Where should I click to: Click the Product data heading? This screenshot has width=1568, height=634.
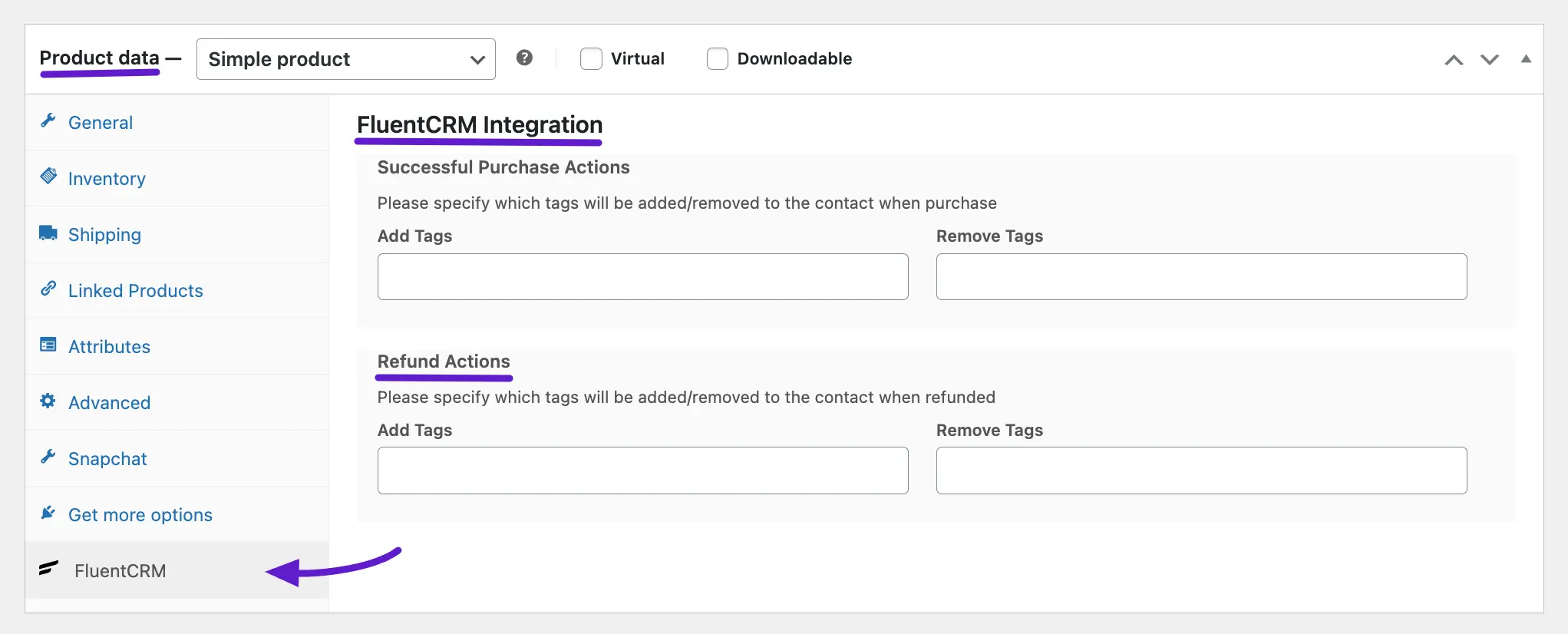tap(99, 58)
